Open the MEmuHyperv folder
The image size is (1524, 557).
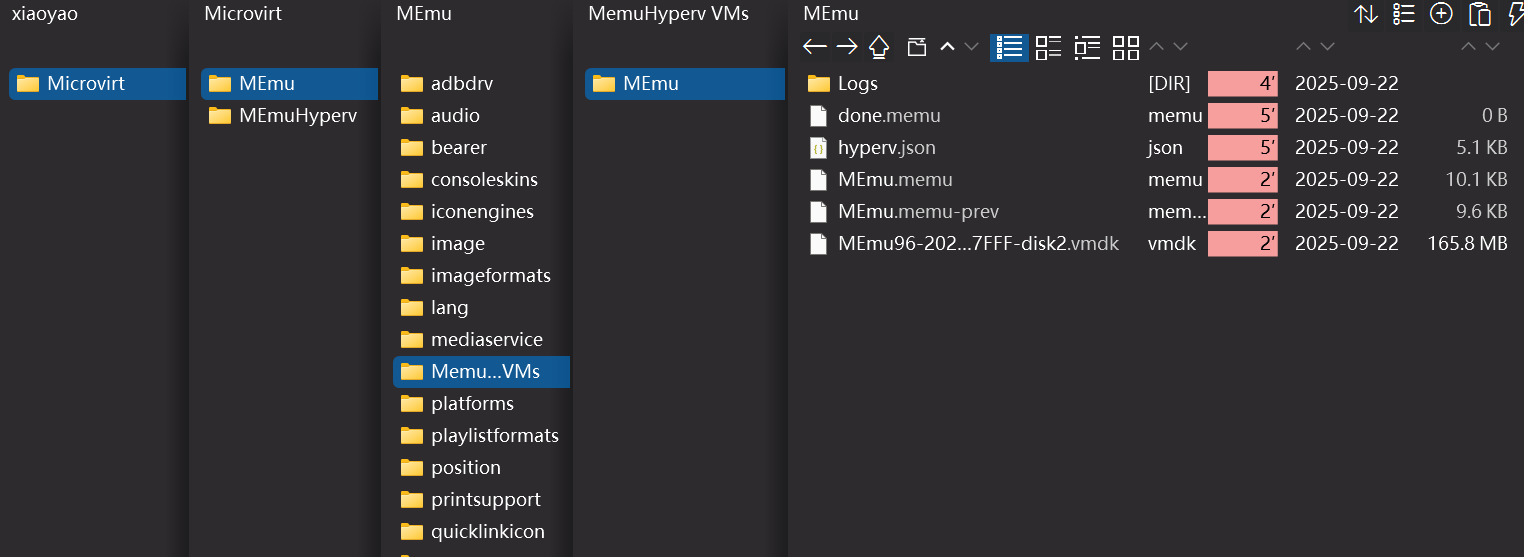pyautogui.click(x=297, y=115)
